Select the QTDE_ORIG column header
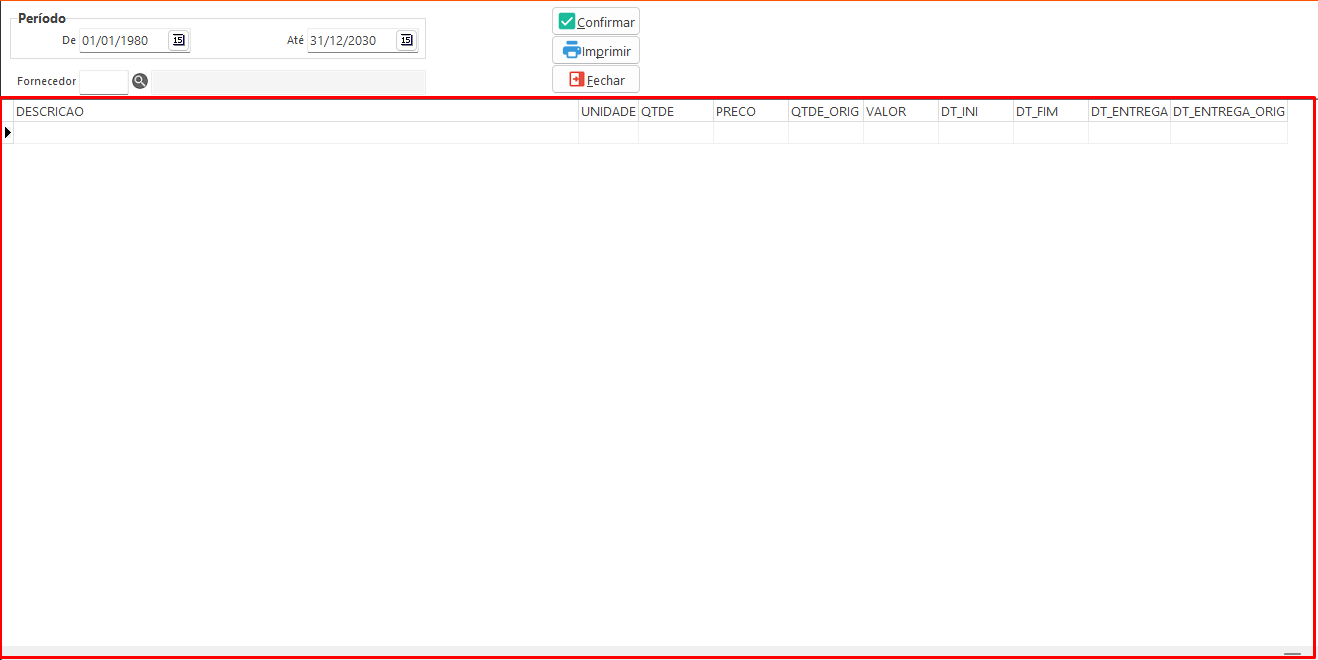This screenshot has width=1318, height=660. click(x=825, y=112)
